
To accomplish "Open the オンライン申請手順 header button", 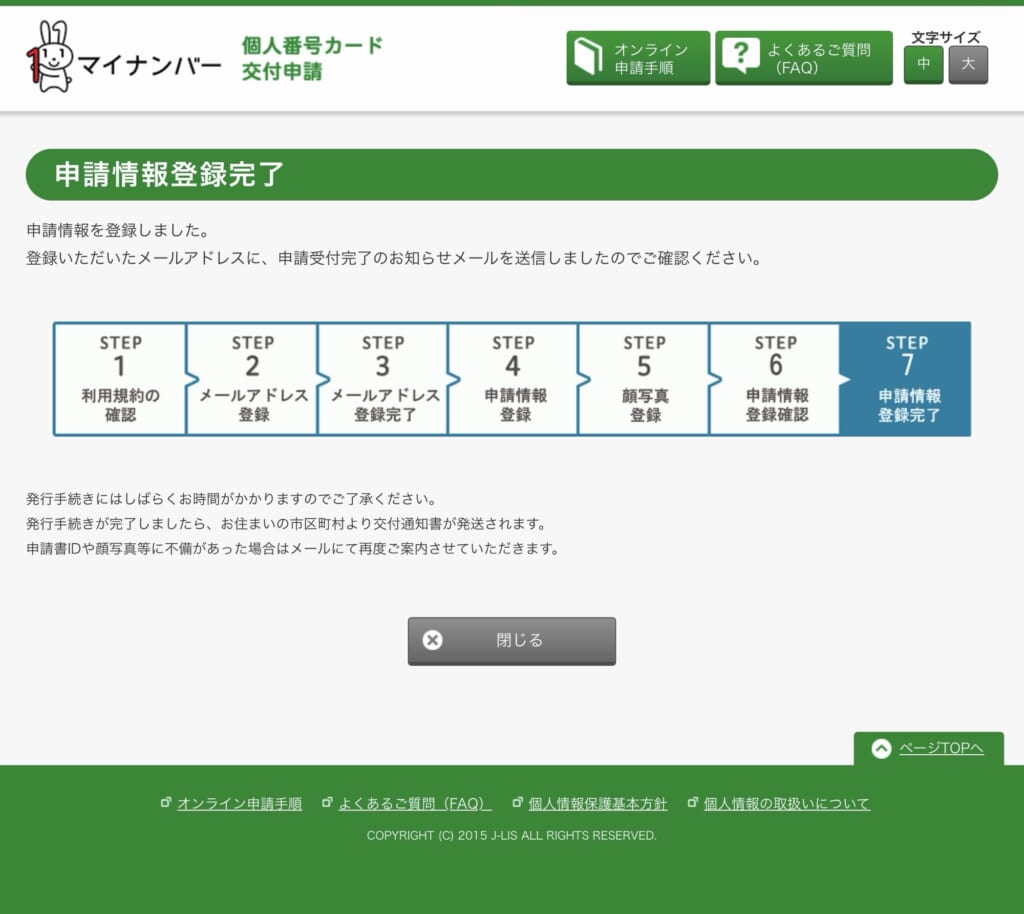I will (638, 58).
